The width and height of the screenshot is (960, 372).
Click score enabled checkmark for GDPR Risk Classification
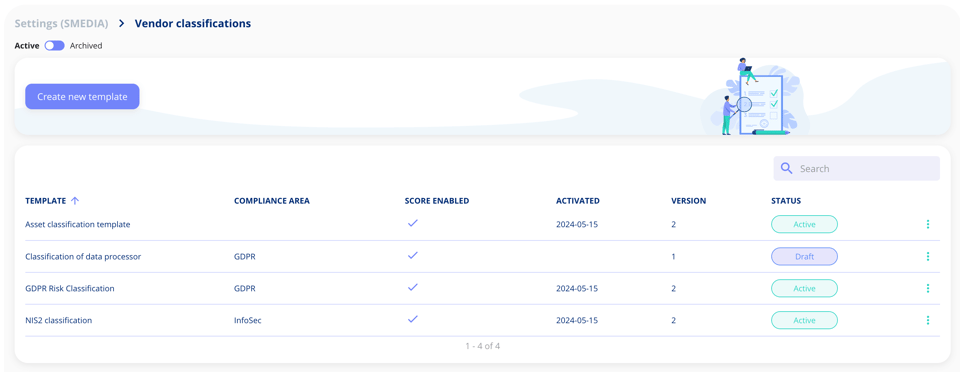pos(413,287)
